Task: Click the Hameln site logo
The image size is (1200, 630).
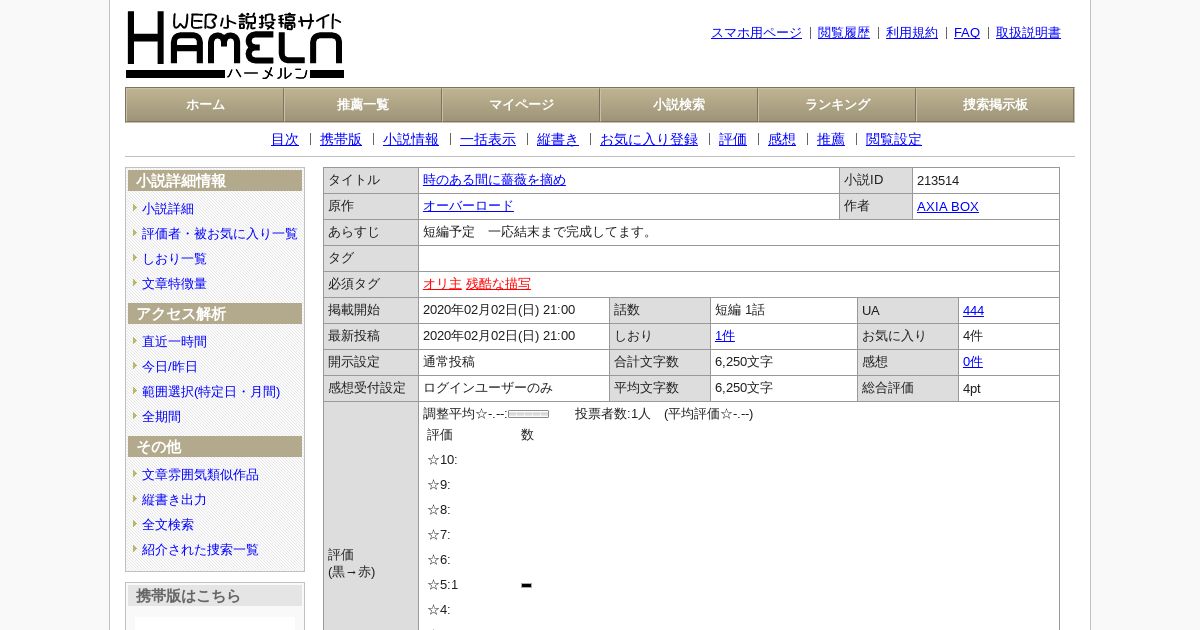Action: click(x=235, y=45)
